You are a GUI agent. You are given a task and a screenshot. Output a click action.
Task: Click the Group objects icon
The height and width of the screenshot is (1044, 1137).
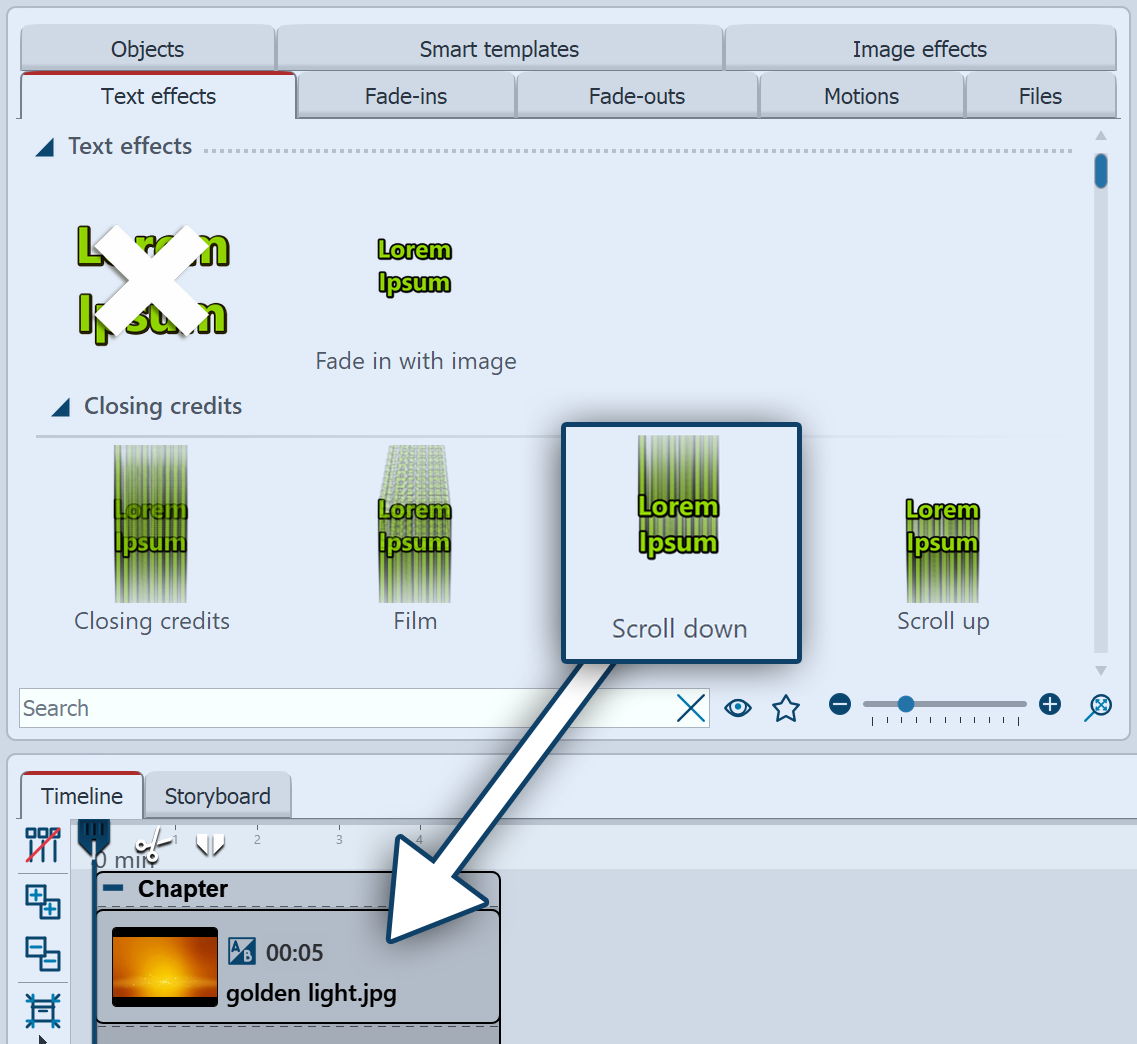coord(44,903)
